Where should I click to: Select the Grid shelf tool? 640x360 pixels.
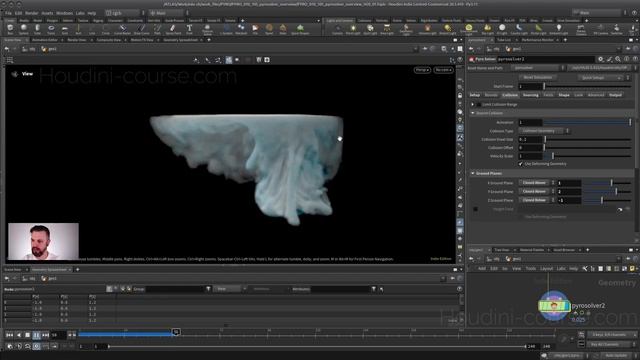[x=64, y=29]
